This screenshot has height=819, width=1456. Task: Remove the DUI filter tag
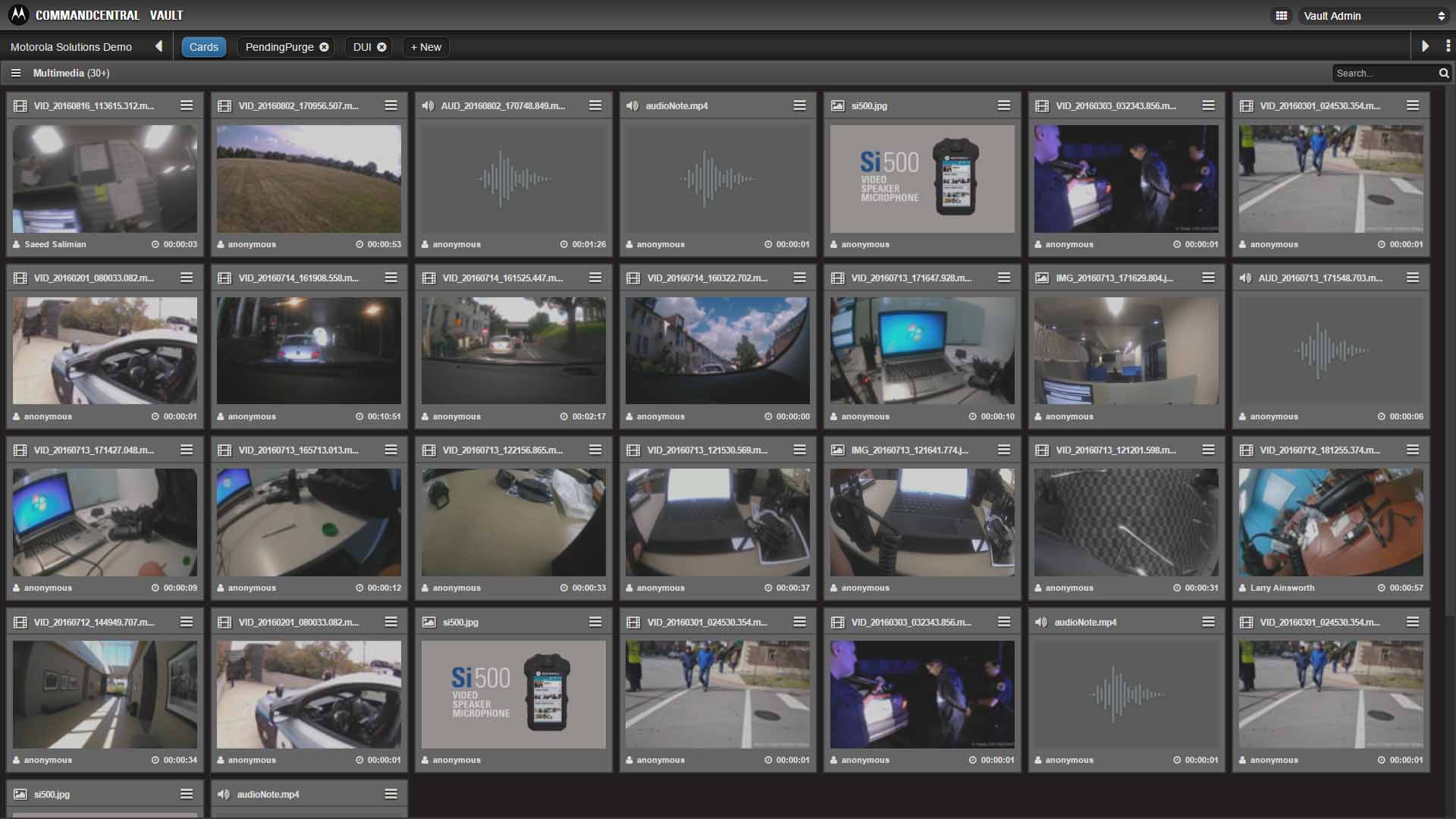point(382,46)
